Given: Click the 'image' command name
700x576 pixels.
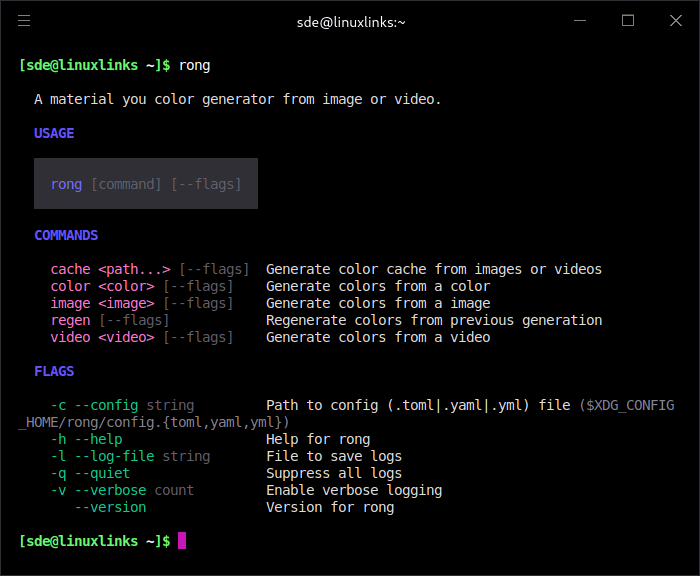Looking at the screenshot, I should click(x=70, y=303).
